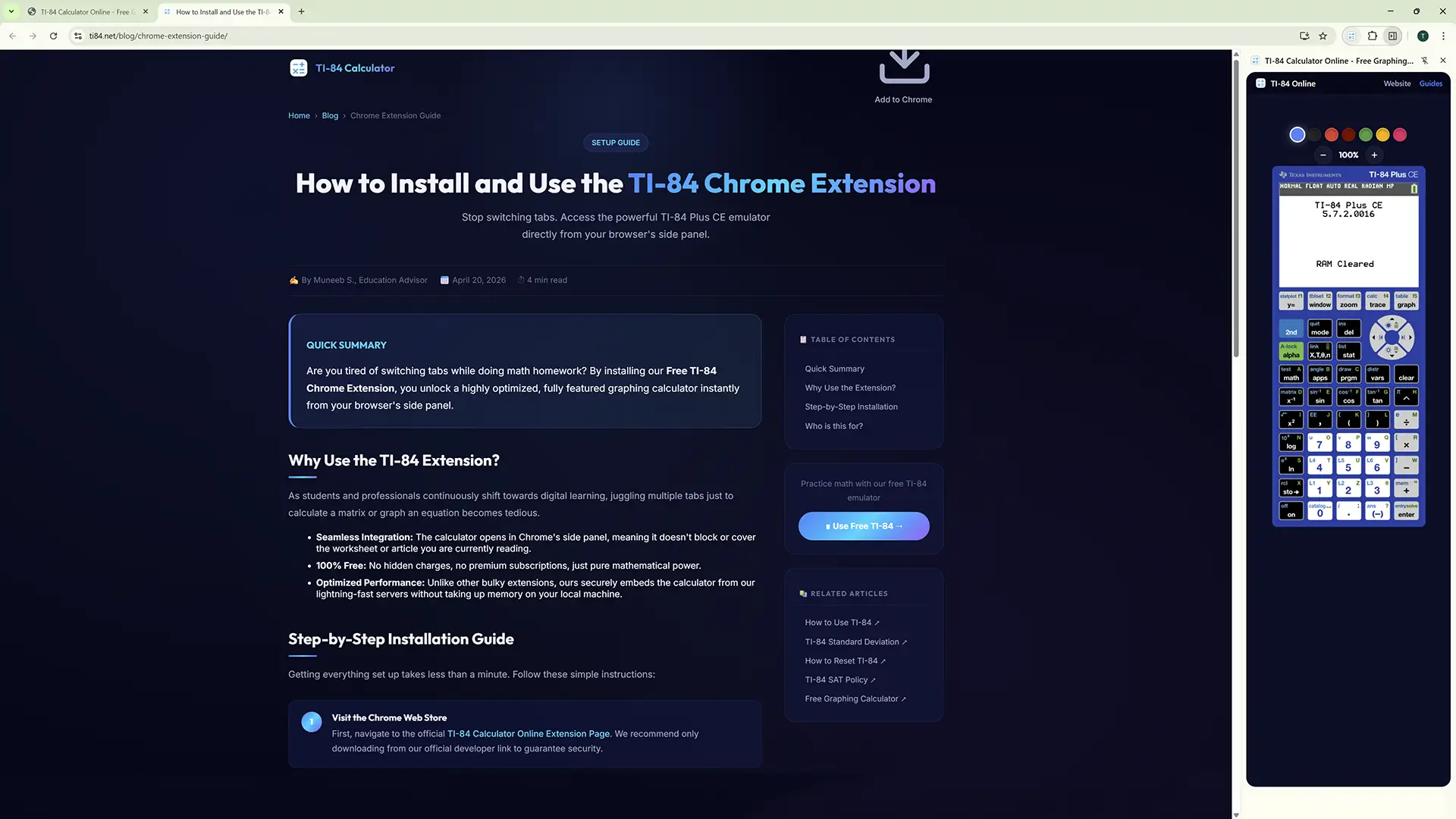
Task: Switch to the TI-84 Calculator Online tab
Action: click(x=88, y=11)
